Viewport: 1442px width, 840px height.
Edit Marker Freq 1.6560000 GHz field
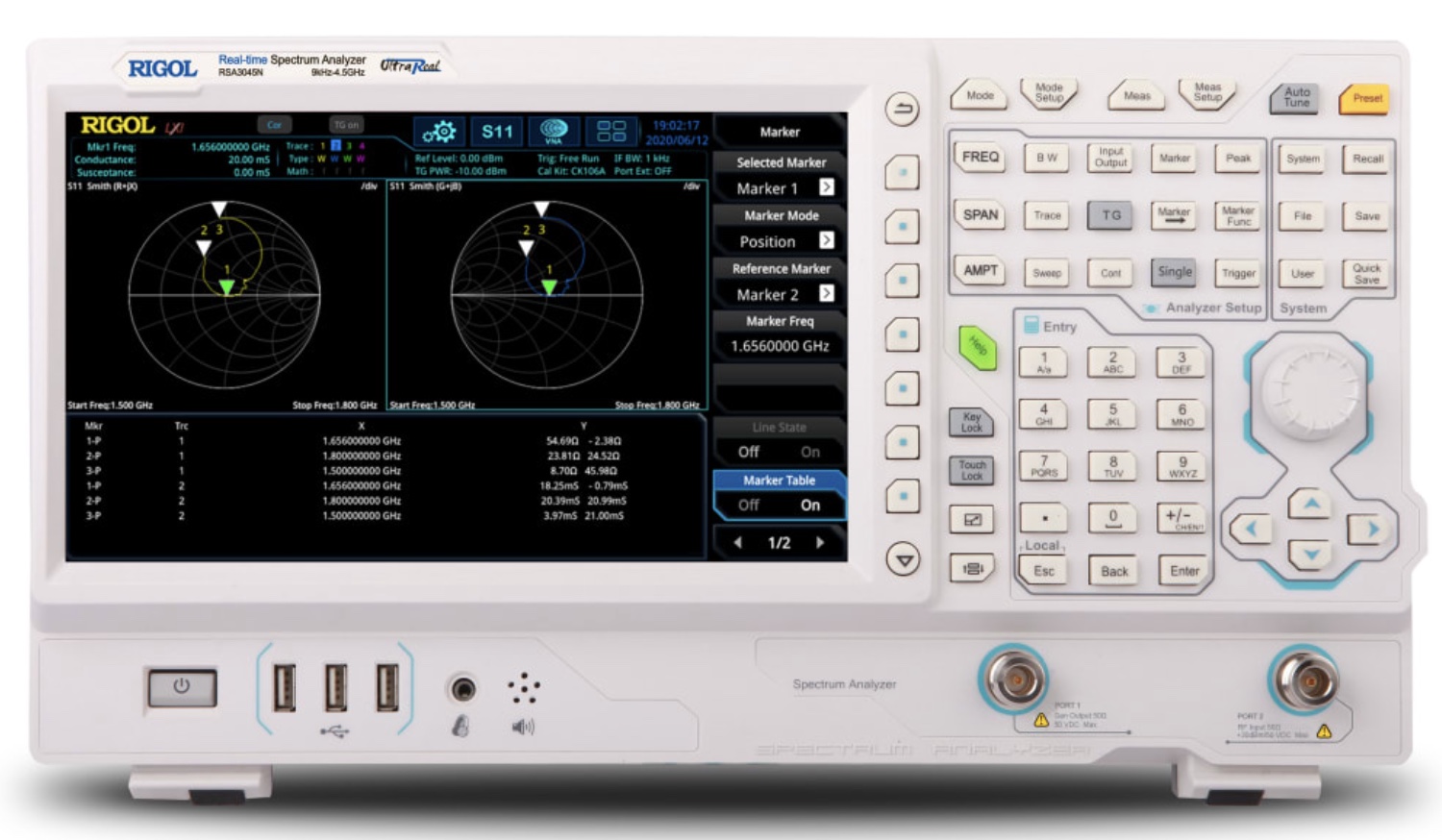(780, 346)
